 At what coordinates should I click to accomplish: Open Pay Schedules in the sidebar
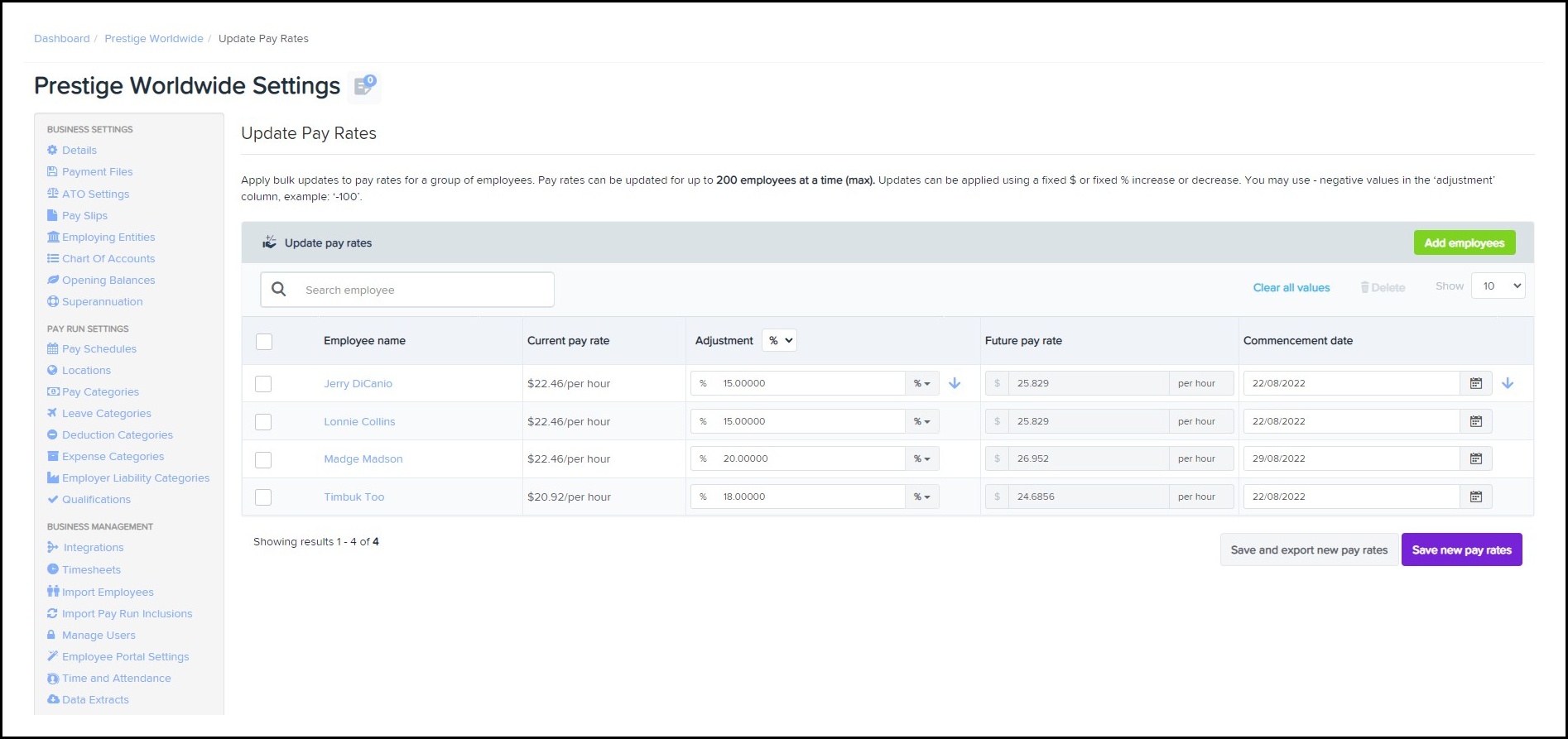(x=99, y=349)
